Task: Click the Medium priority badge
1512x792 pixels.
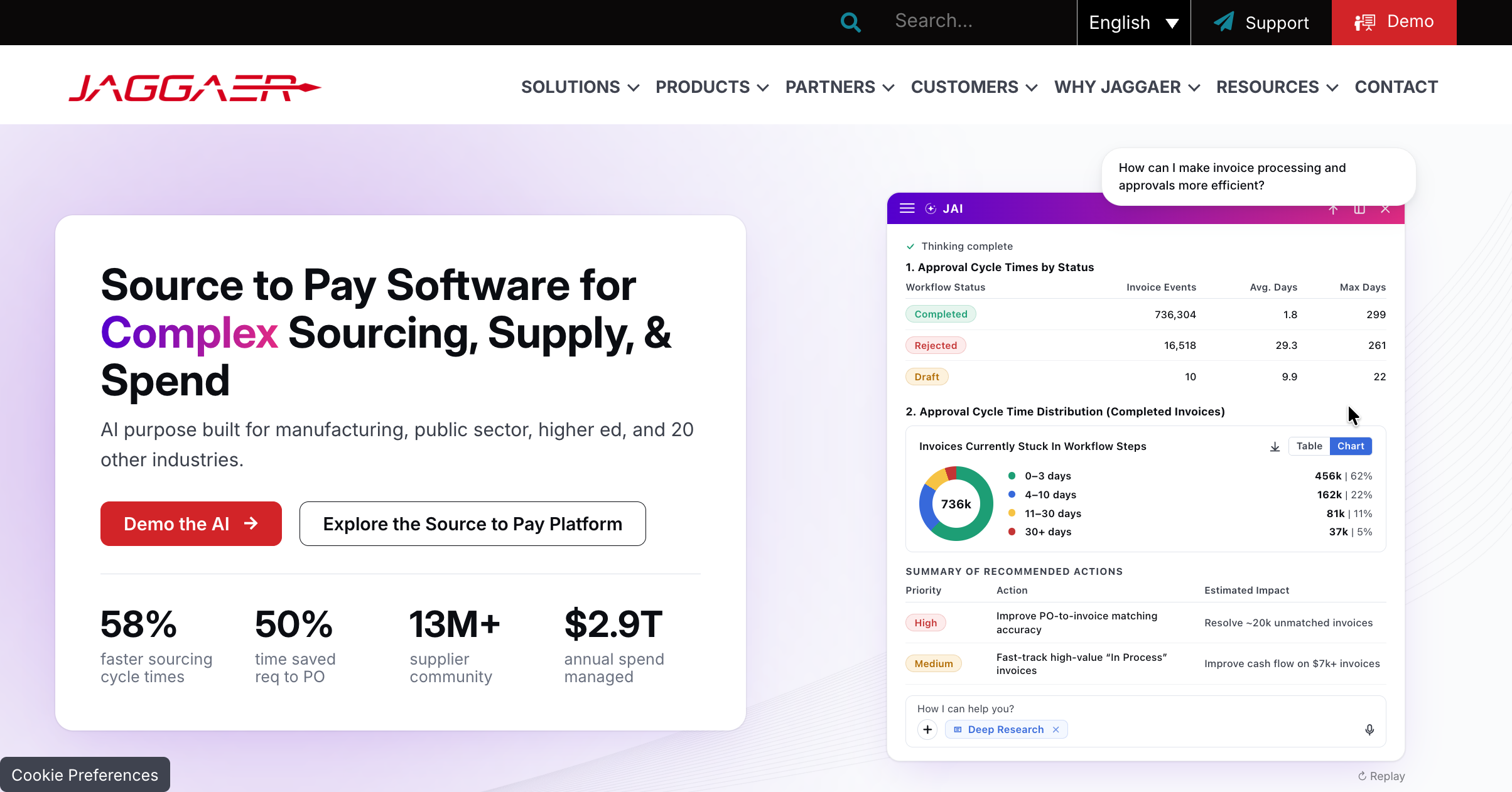Action: (x=934, y=663)
